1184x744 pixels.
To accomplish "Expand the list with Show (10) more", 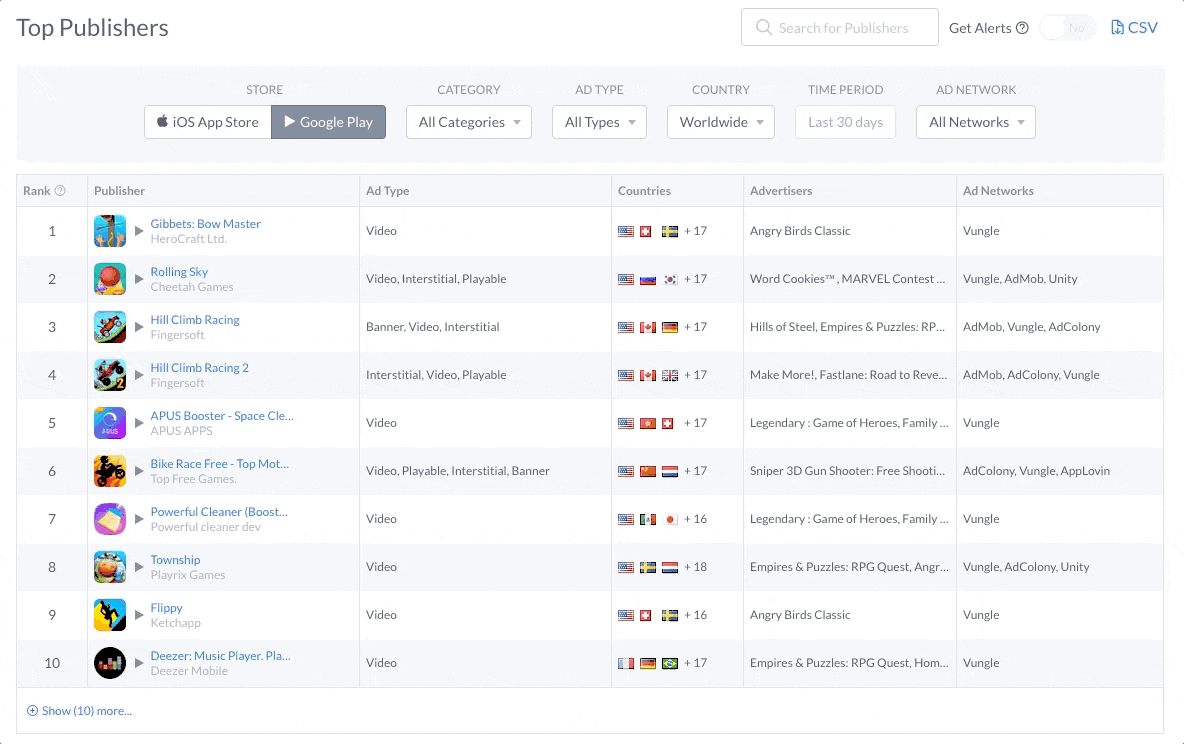I will [x=79, y=711].
